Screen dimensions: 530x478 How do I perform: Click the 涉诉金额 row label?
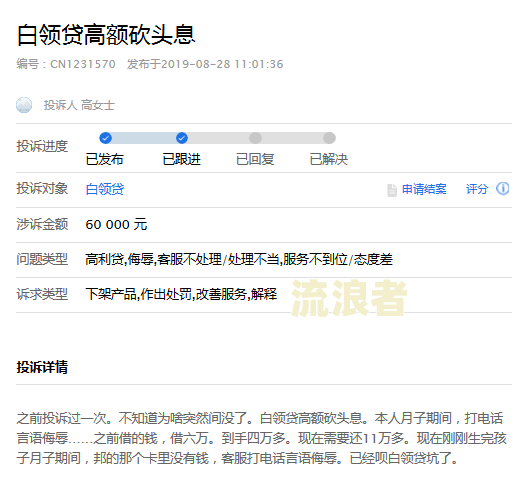click(42, 224)
